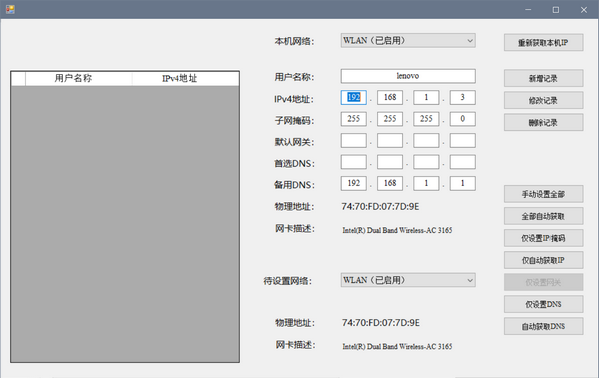Click the 新增记录 button

[x=543, y=78]
